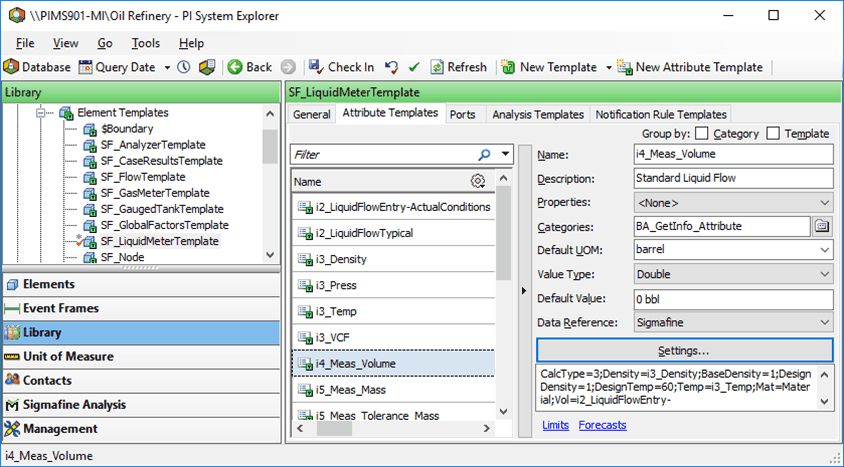Select i2_LiquidFlowEntry-ActualConditions attribute
Screen dimensions: 844x467
tap(393, 207)
